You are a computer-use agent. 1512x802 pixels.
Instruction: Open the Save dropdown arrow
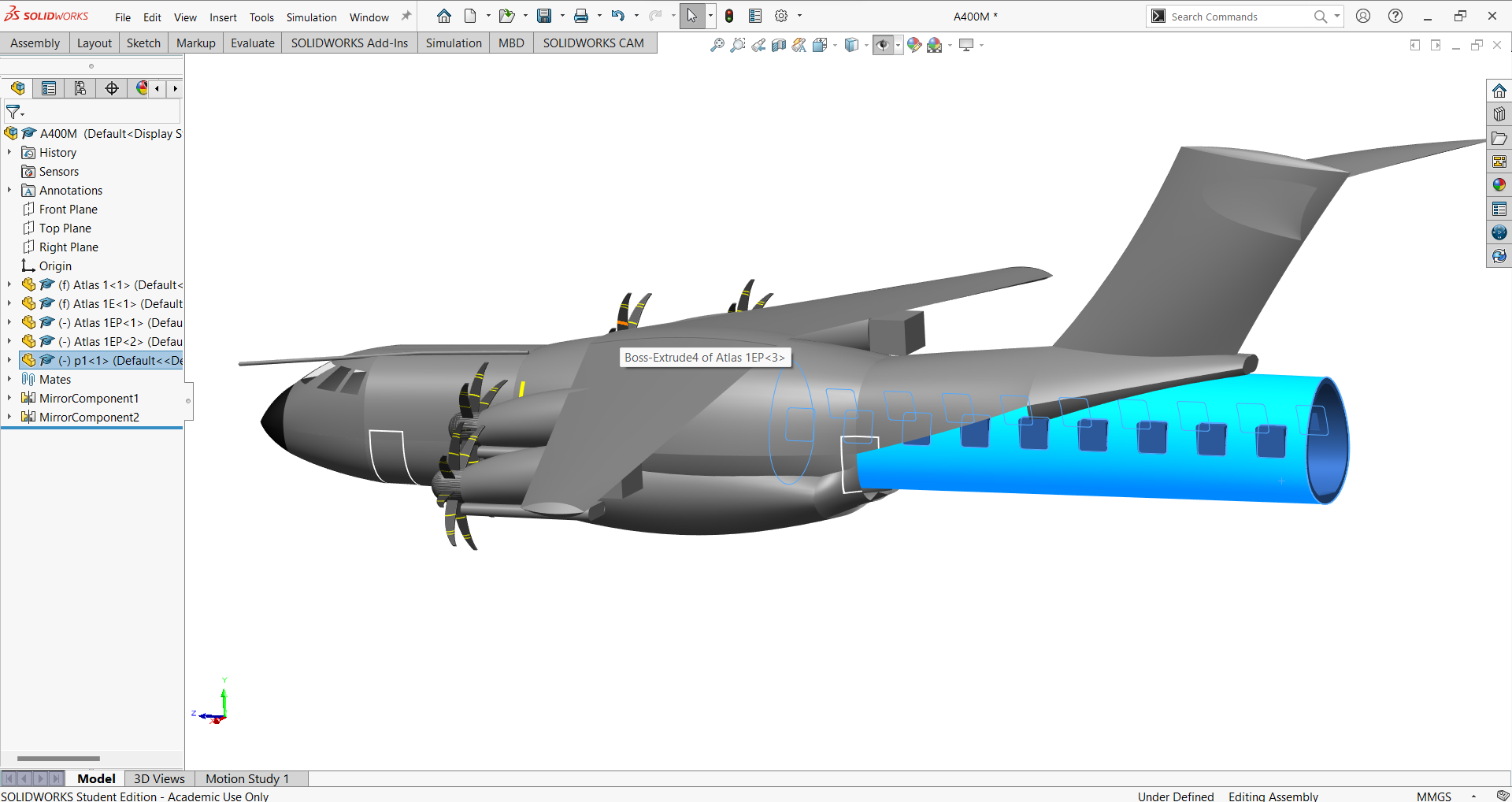(x=562, y=16)
